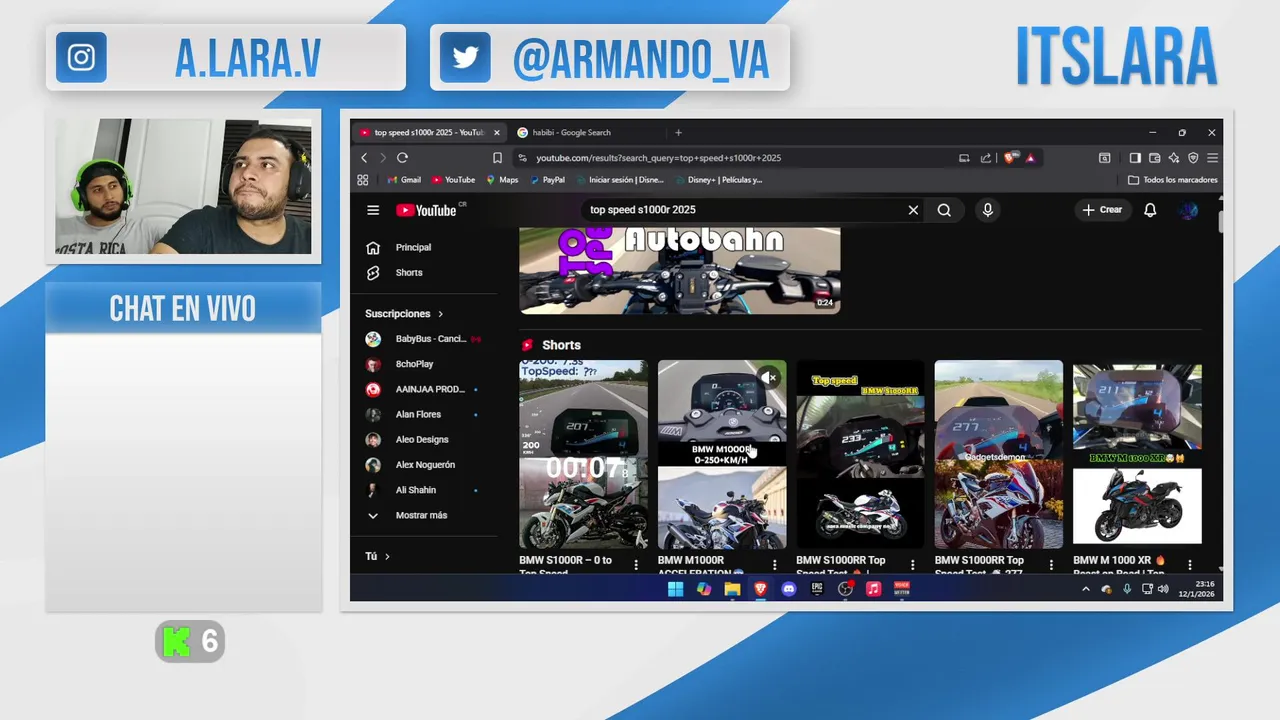The height and width of the screenshot is (720, 1280).
Task: Start voice search with the microphone
Action: (988, 210)
